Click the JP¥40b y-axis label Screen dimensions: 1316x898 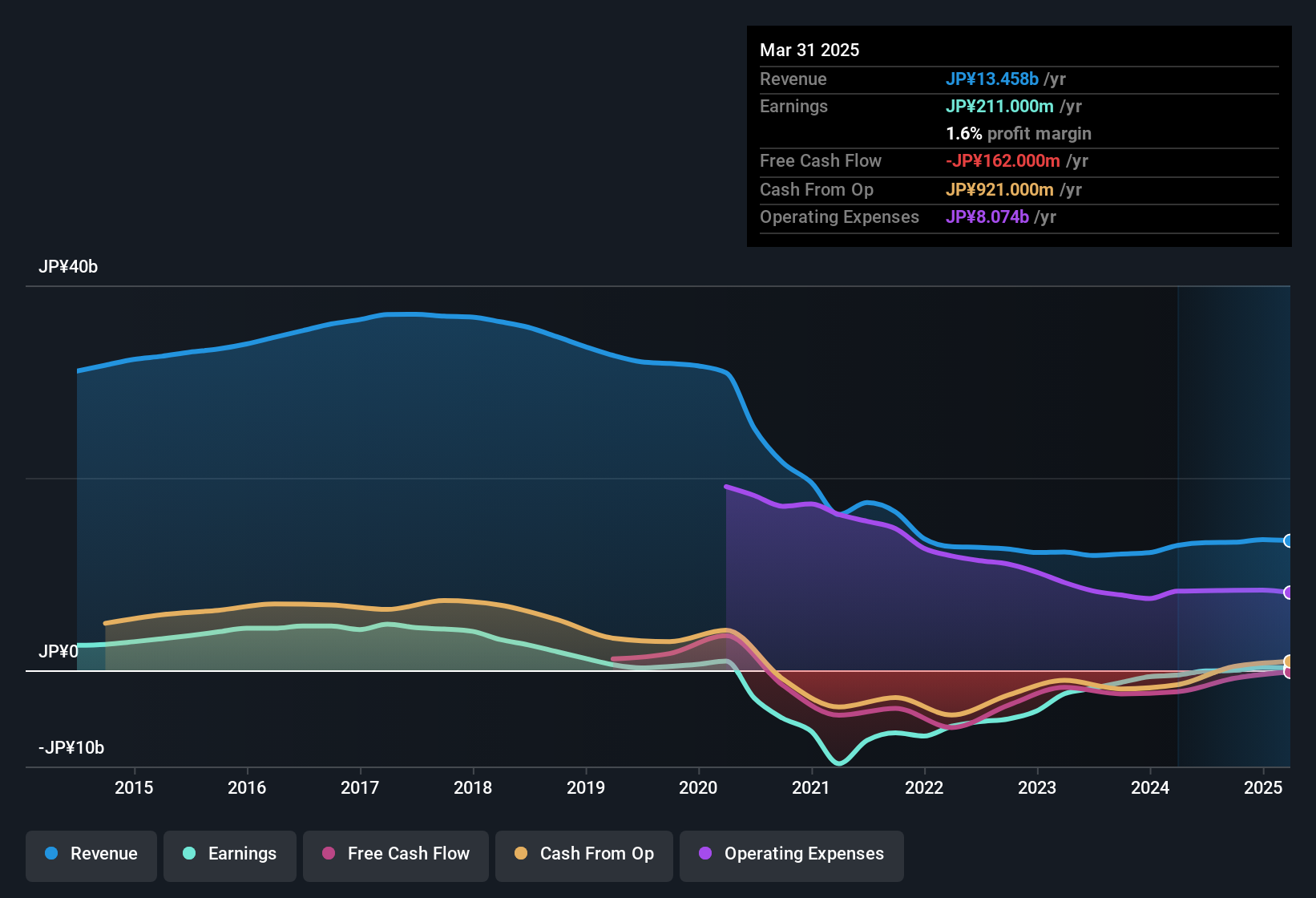pos(68,266)
